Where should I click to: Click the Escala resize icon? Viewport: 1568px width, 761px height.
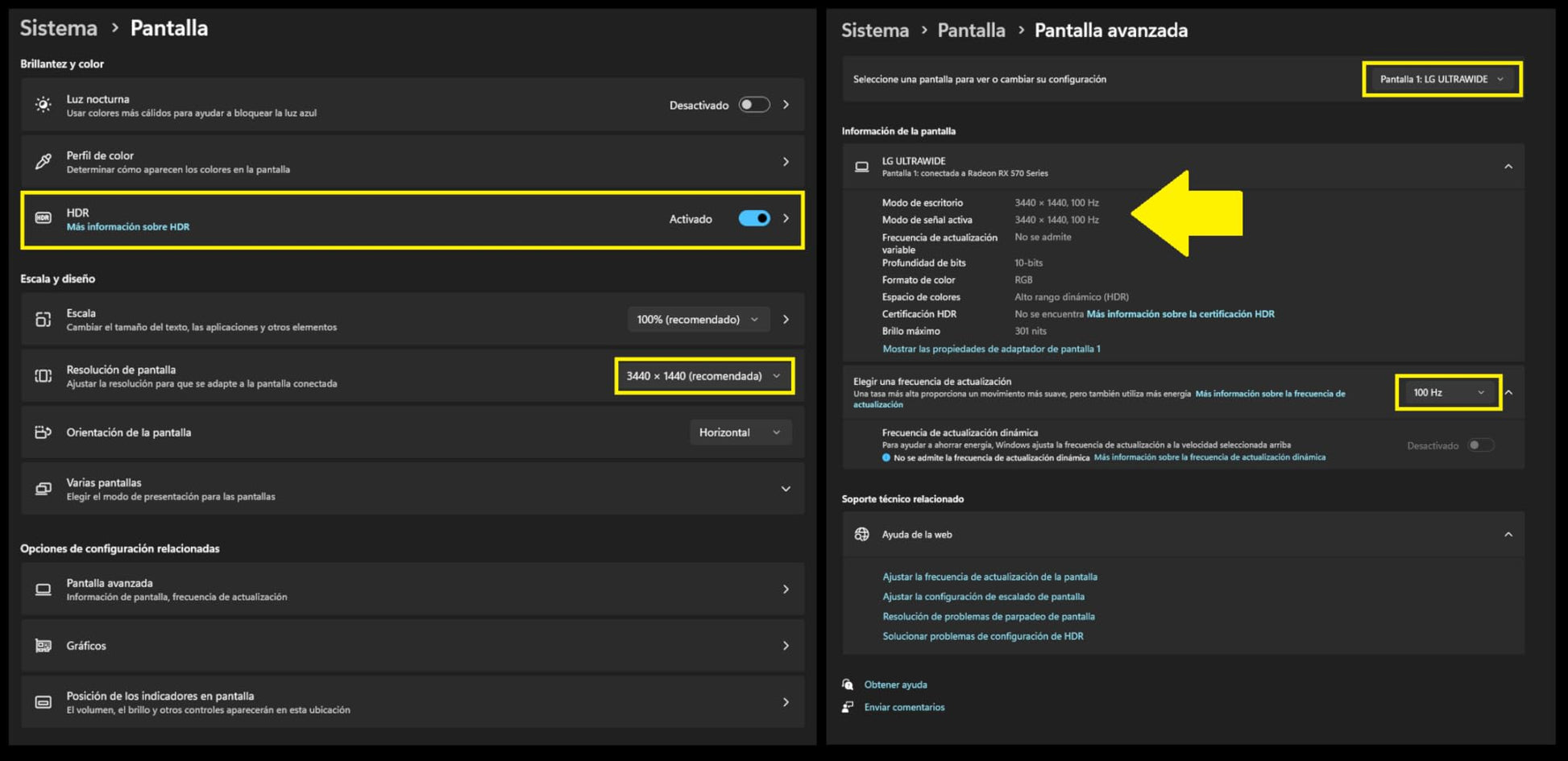click(x=44, y=320)
